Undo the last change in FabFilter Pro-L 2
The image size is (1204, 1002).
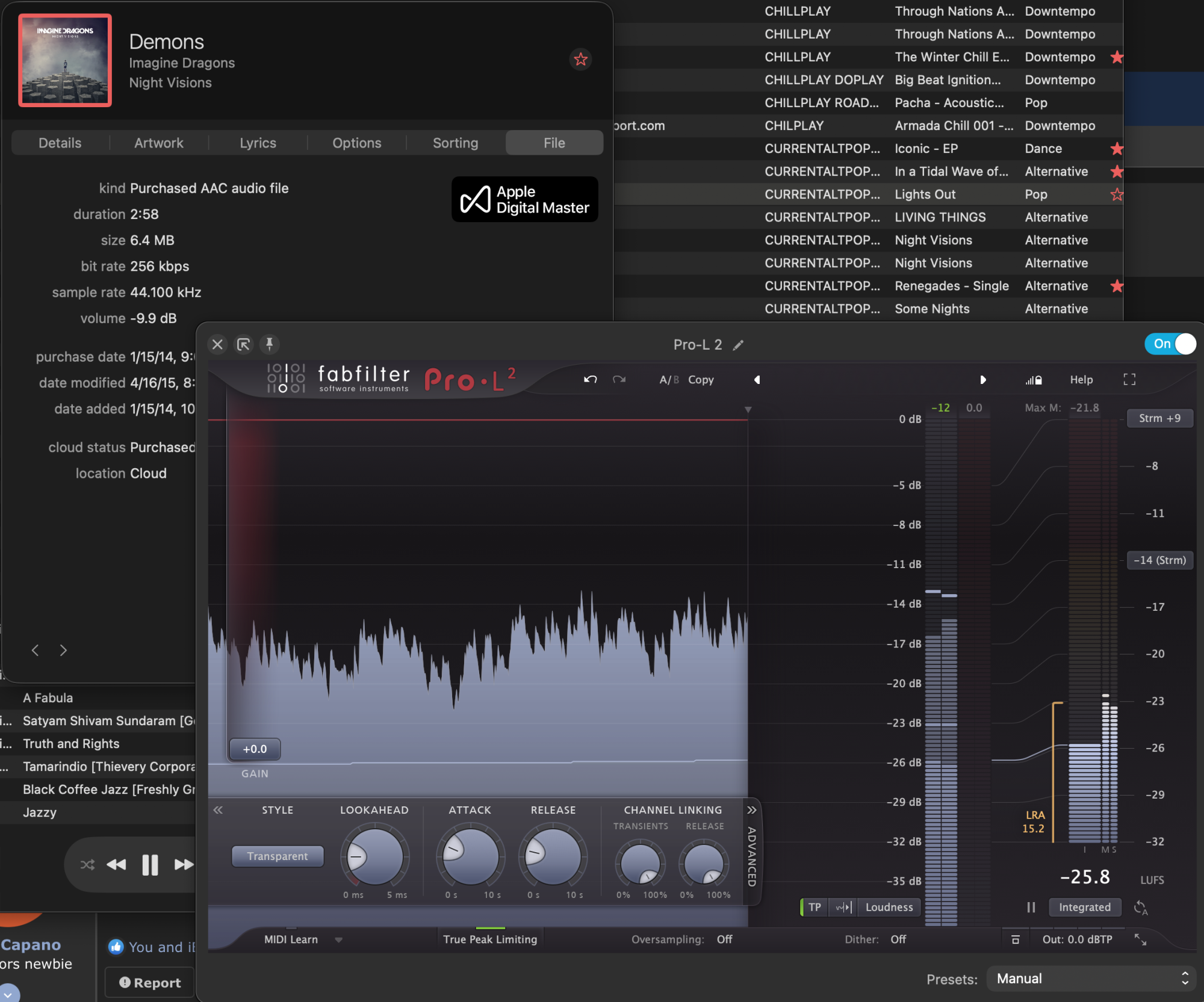click(590, 379)
